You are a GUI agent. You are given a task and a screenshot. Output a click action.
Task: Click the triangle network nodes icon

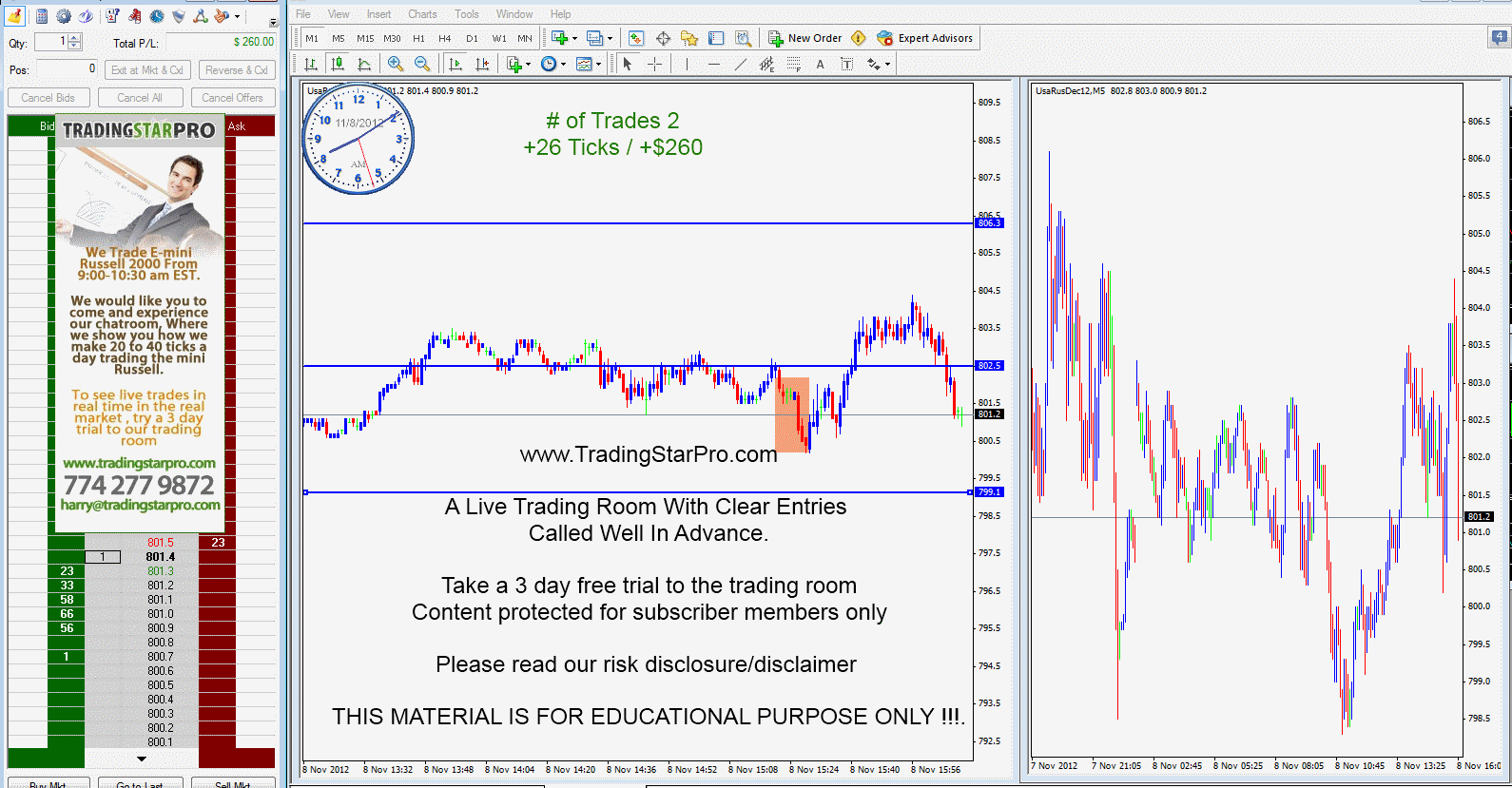pyautogui.click(x=201, y=16)
